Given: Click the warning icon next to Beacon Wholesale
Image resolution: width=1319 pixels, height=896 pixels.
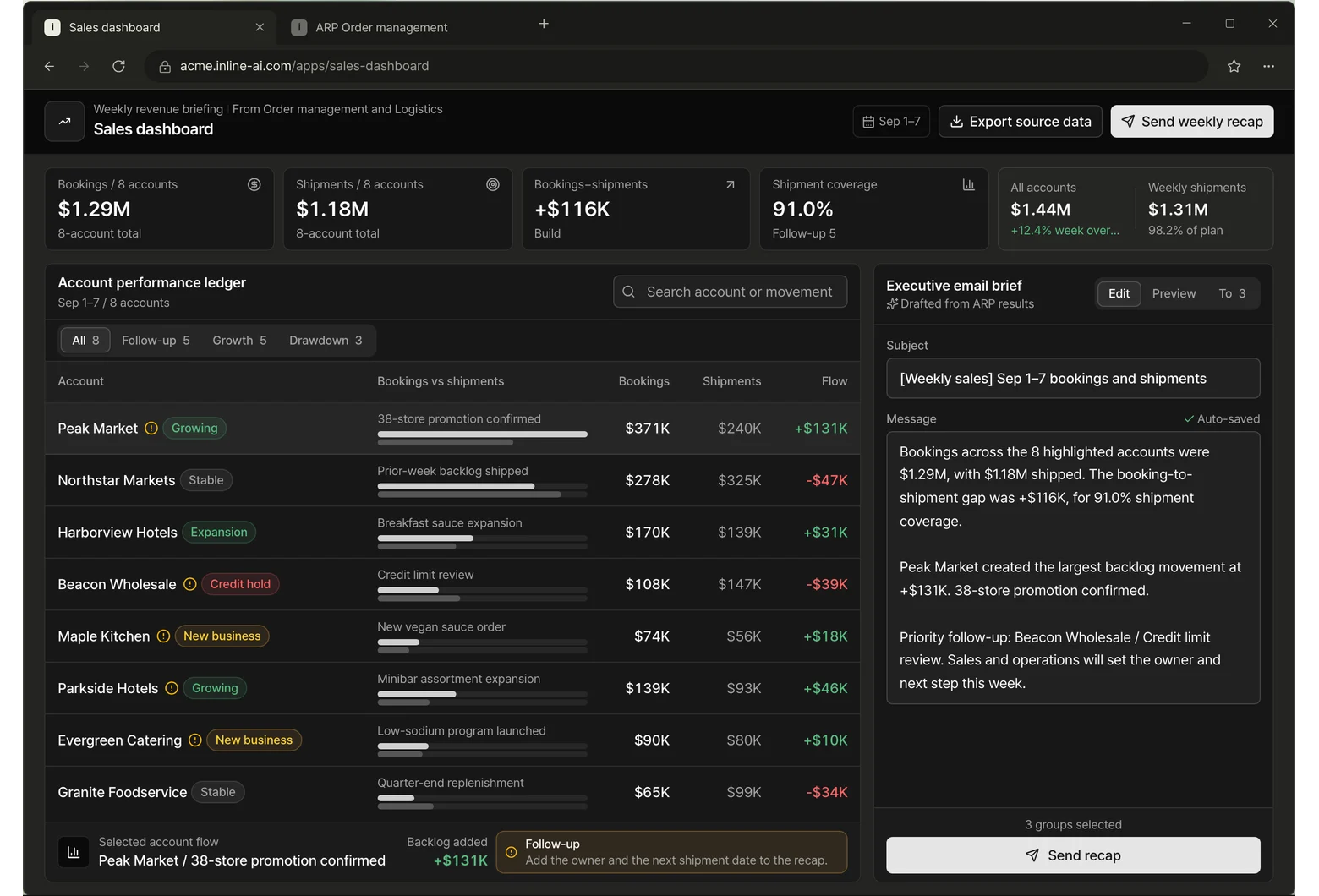Looking at the screenshot, I should (x=190, y=584).
